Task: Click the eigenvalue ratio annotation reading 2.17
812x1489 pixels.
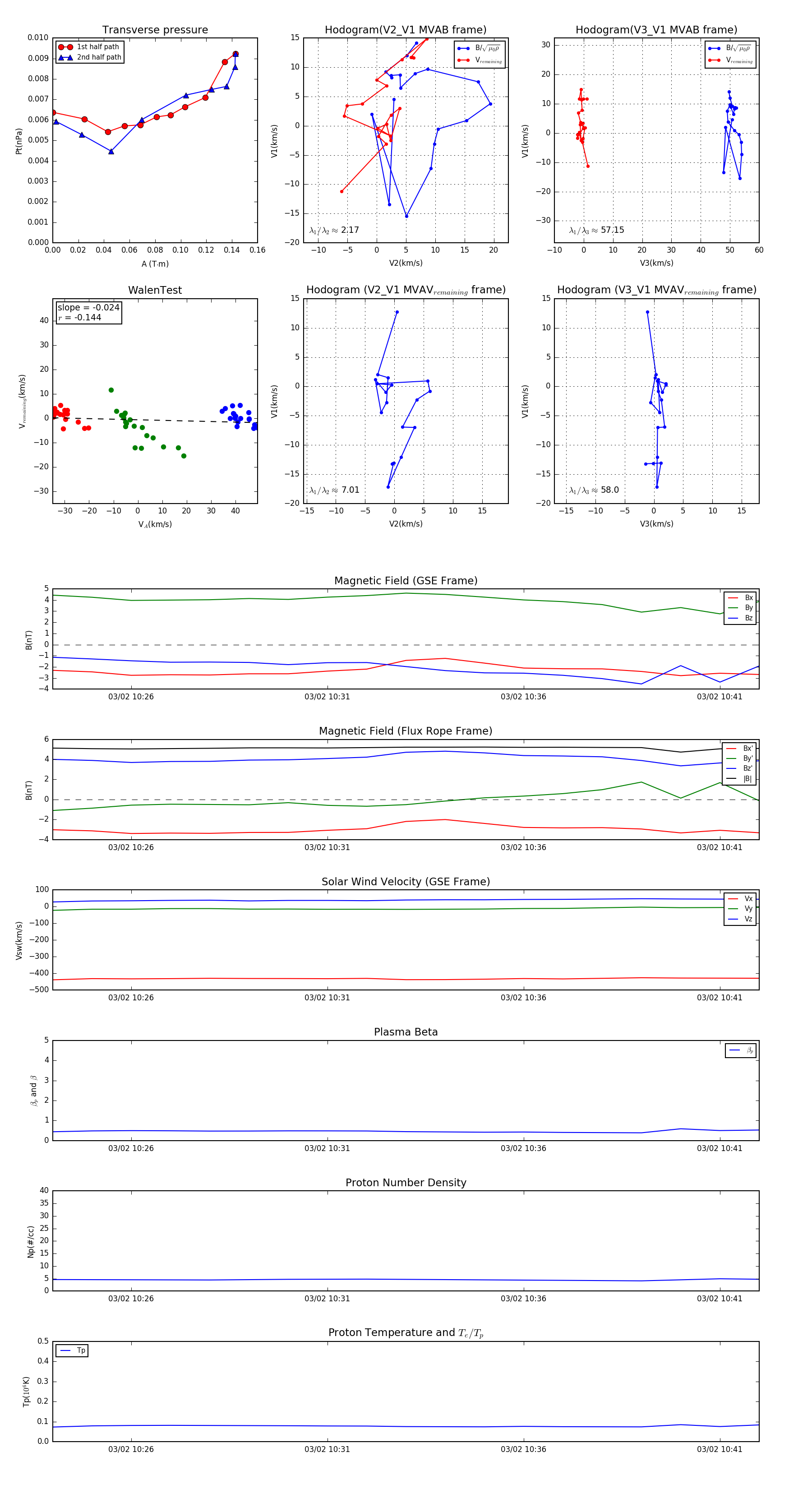Action: tap(334, 230)
